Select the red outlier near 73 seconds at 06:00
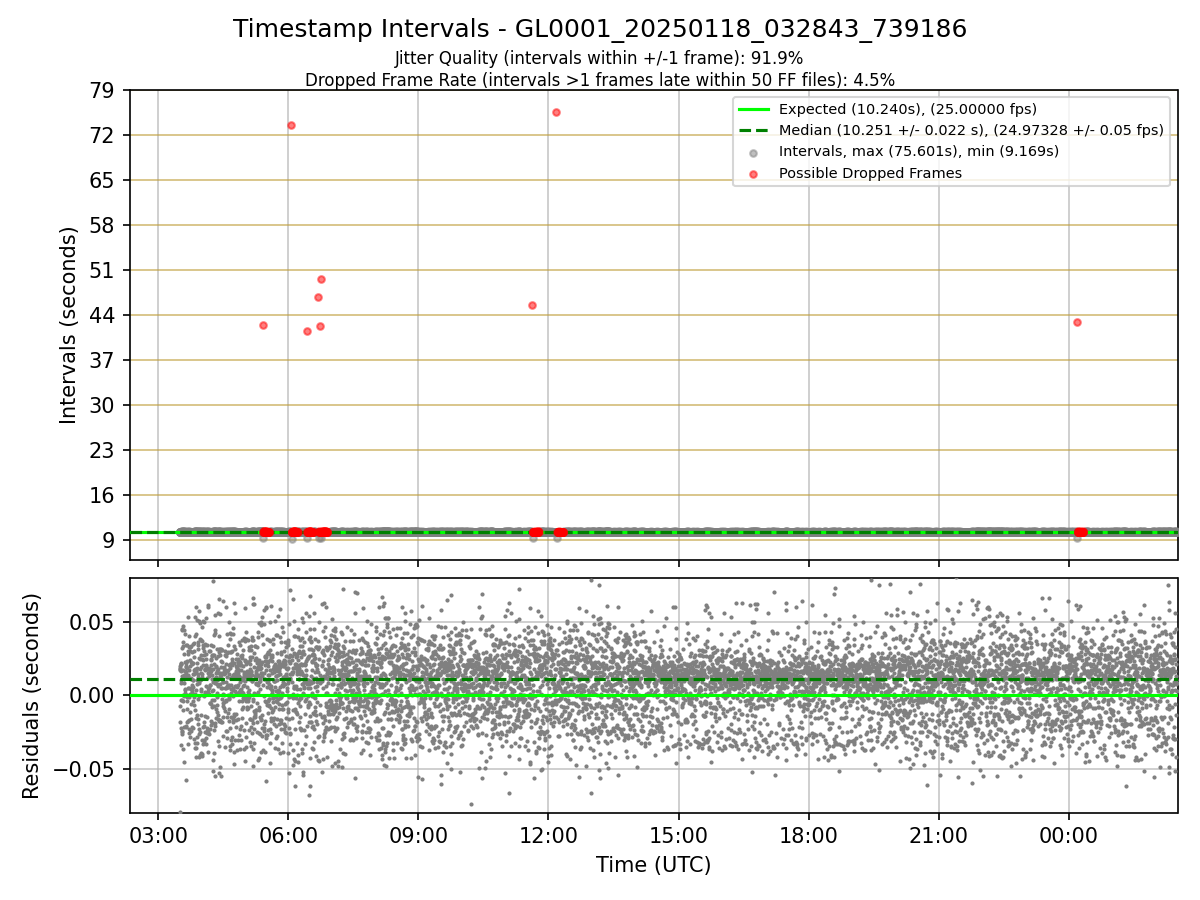The image size is (1200, 900). tap(291, 125)
